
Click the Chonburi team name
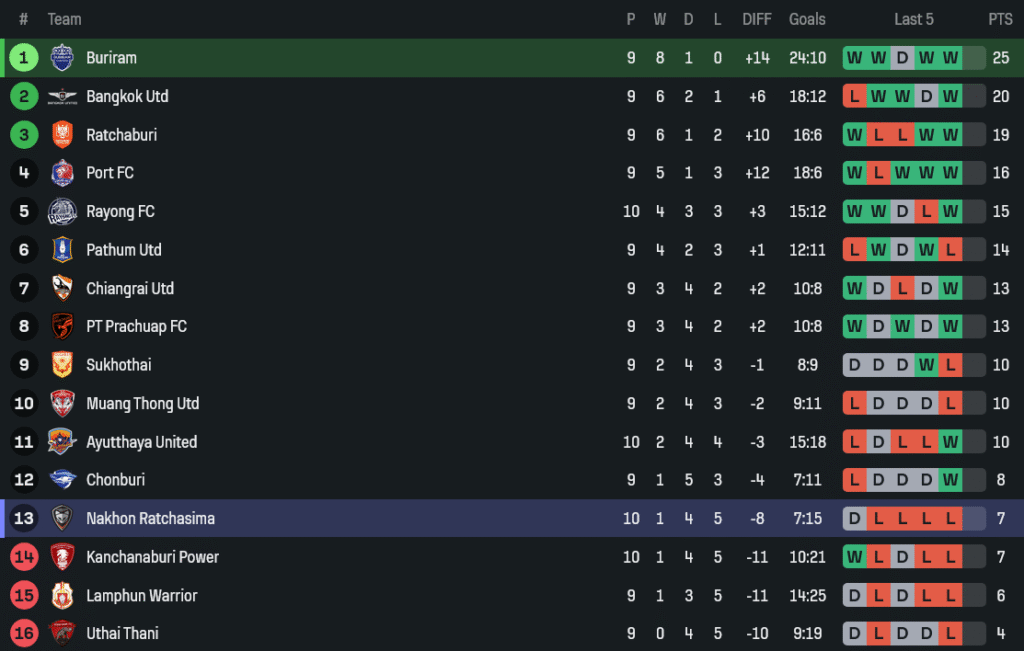[x=115, y=480]
